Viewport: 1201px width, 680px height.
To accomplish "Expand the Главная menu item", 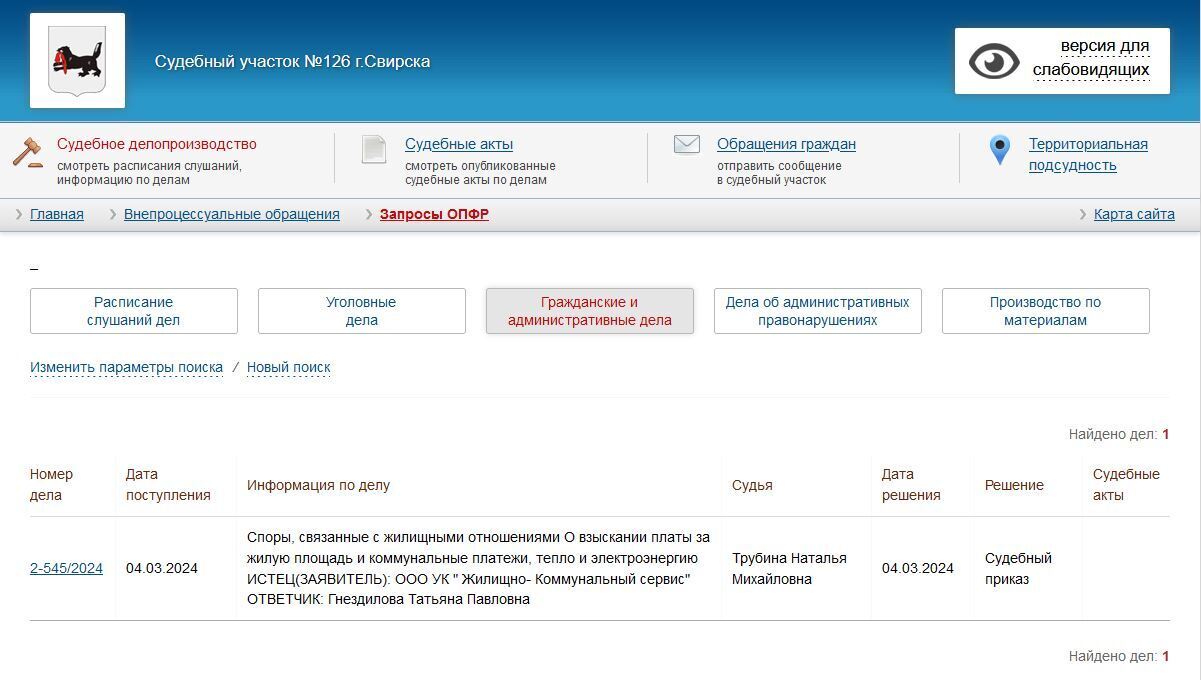I will (57, 214).
